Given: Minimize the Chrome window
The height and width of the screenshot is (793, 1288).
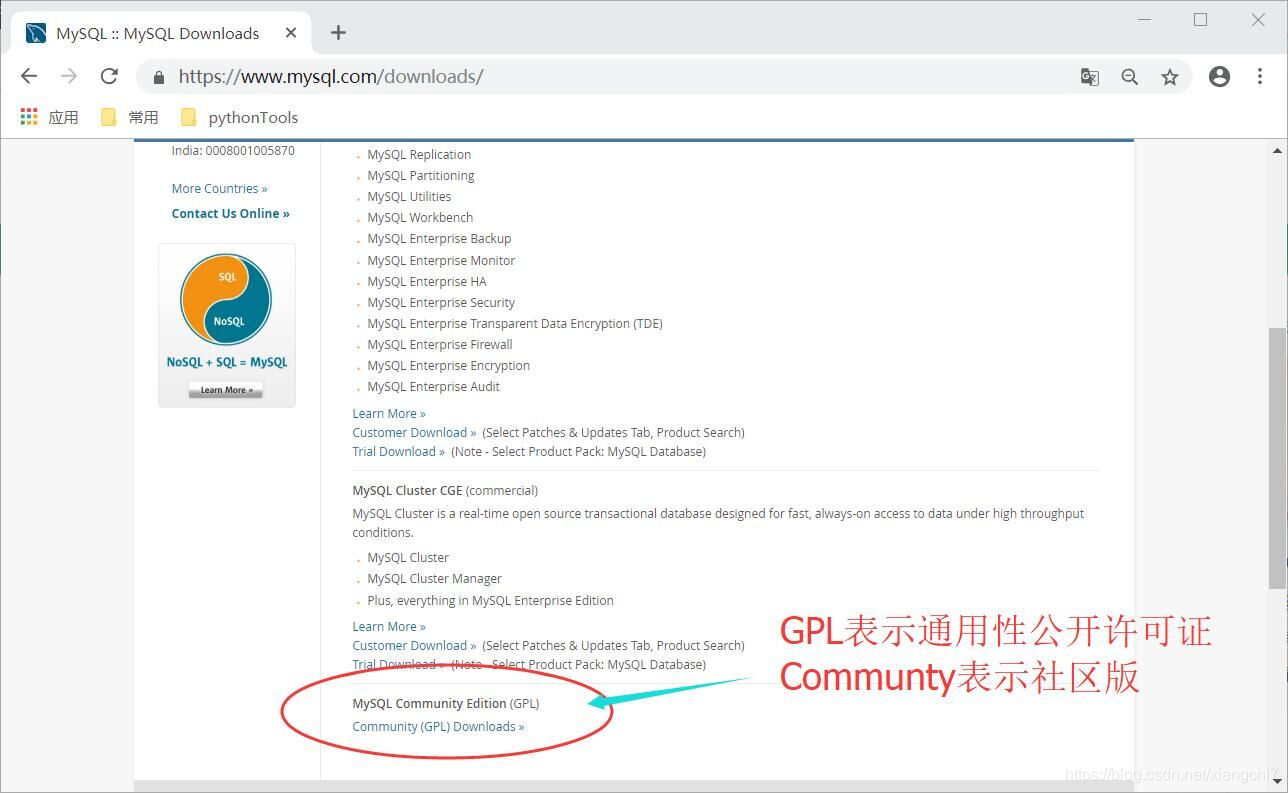Looking at the screenshot, I should coord(1143,20).
